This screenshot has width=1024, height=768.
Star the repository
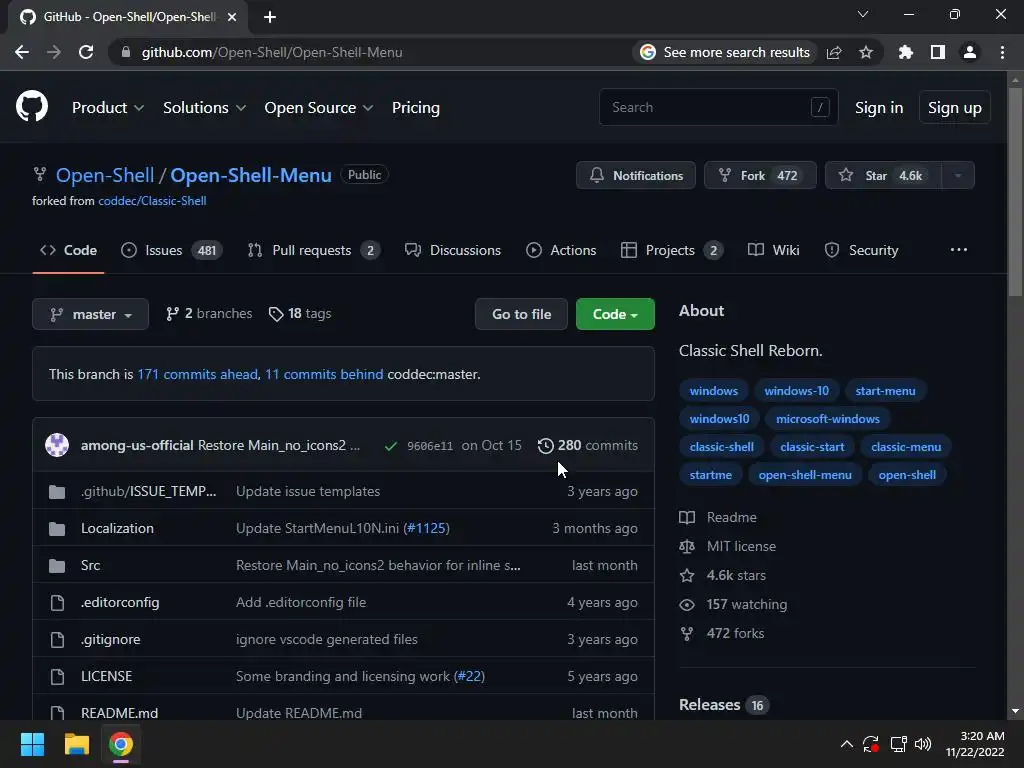(x=884, y=175)
